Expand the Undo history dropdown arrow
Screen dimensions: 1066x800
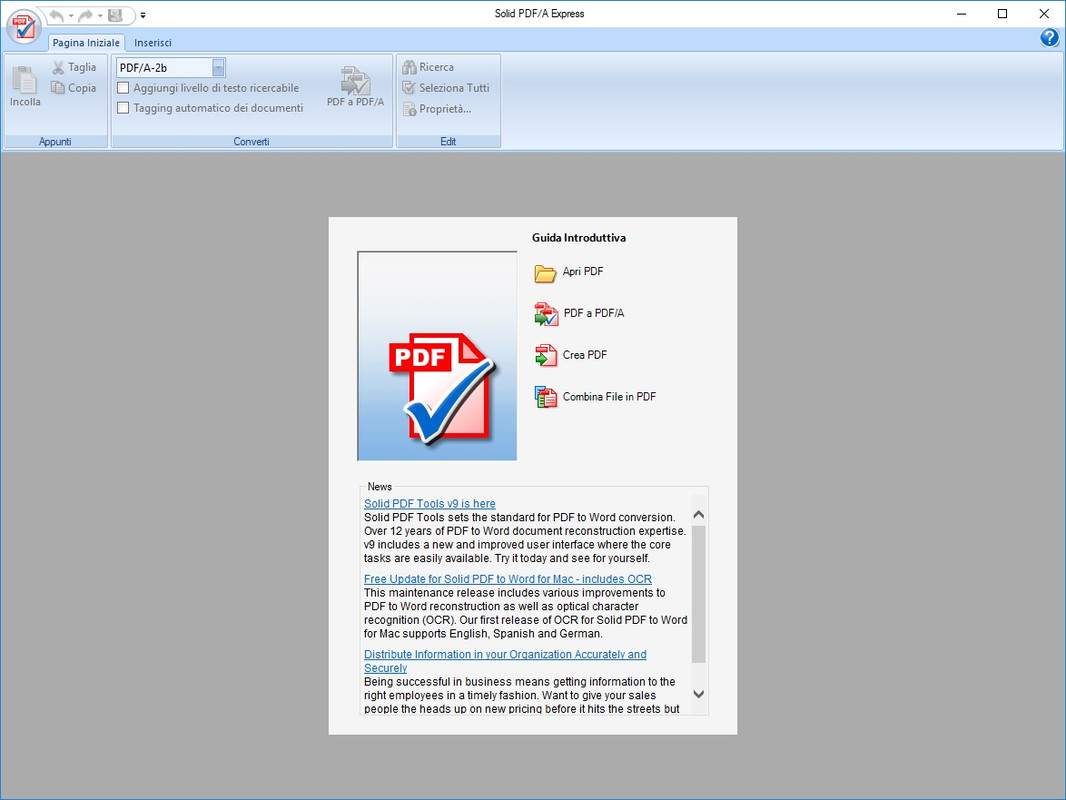71,16
